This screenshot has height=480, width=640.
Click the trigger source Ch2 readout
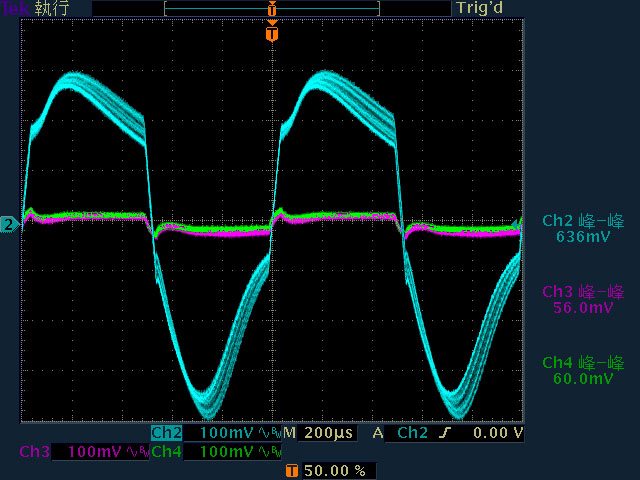412,433
